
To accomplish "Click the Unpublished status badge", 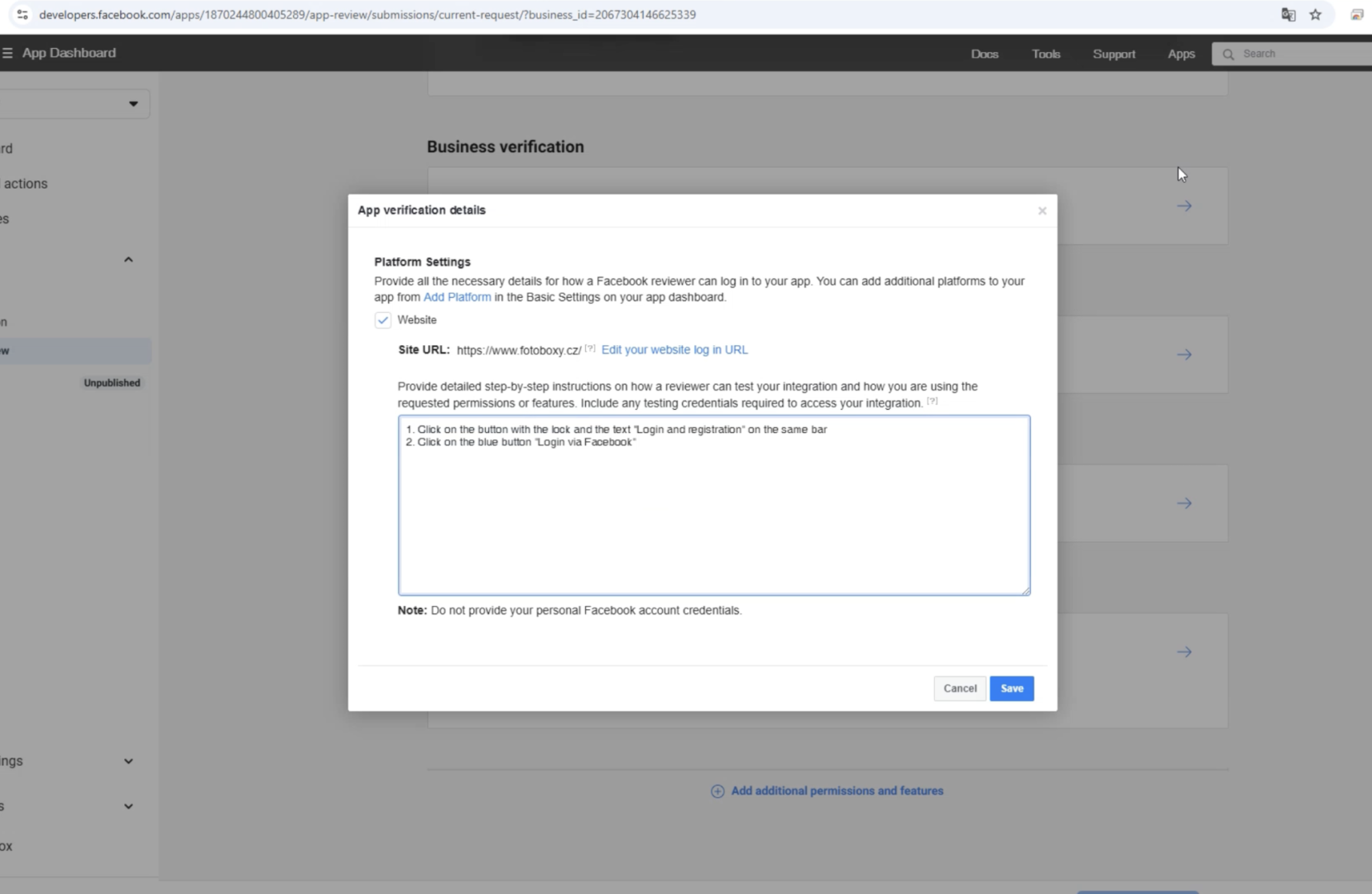I will (x=112, y=383).
